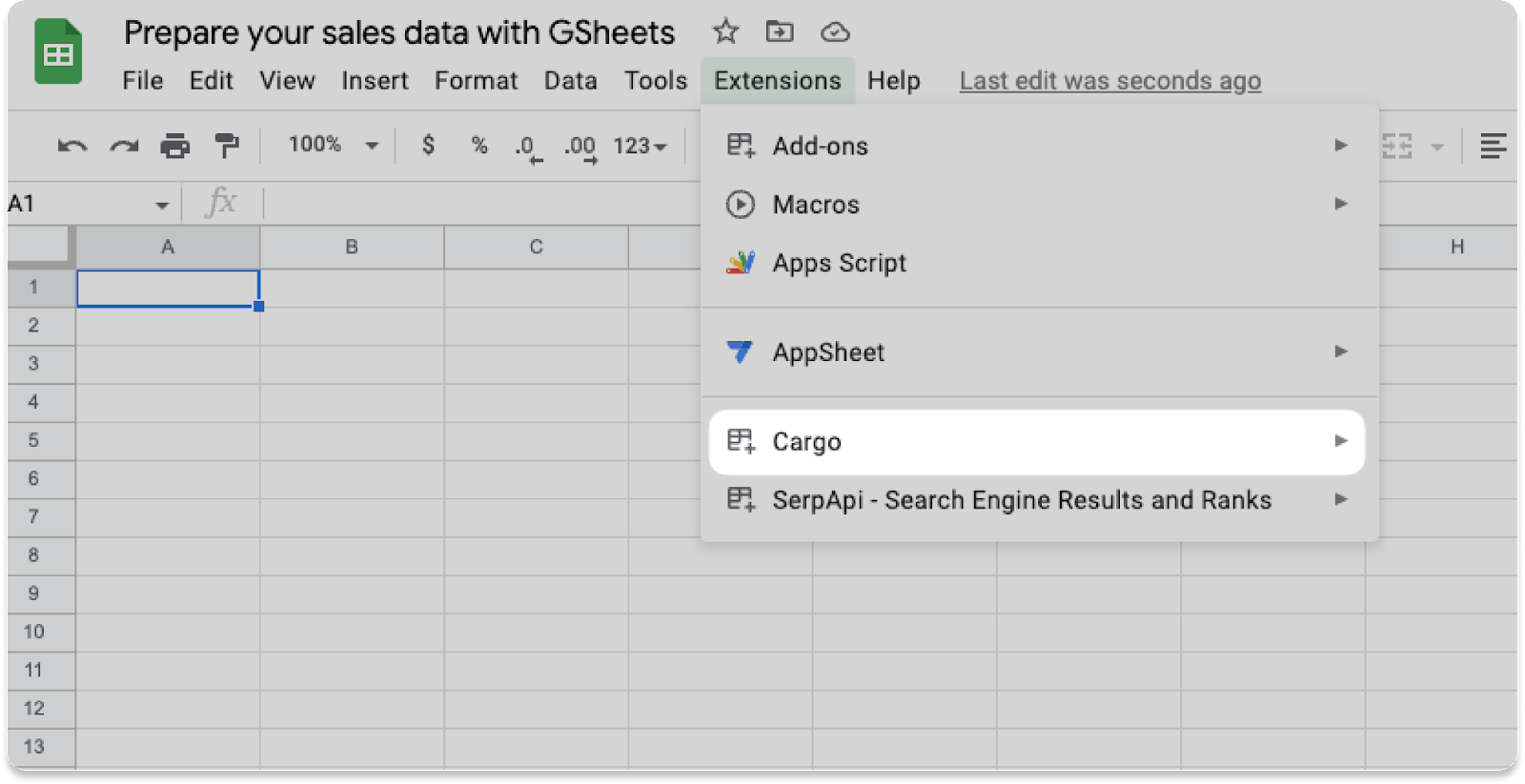Screen dimensions: 1525x784
Task: Increase decimal places
Action: pos(580,149)
